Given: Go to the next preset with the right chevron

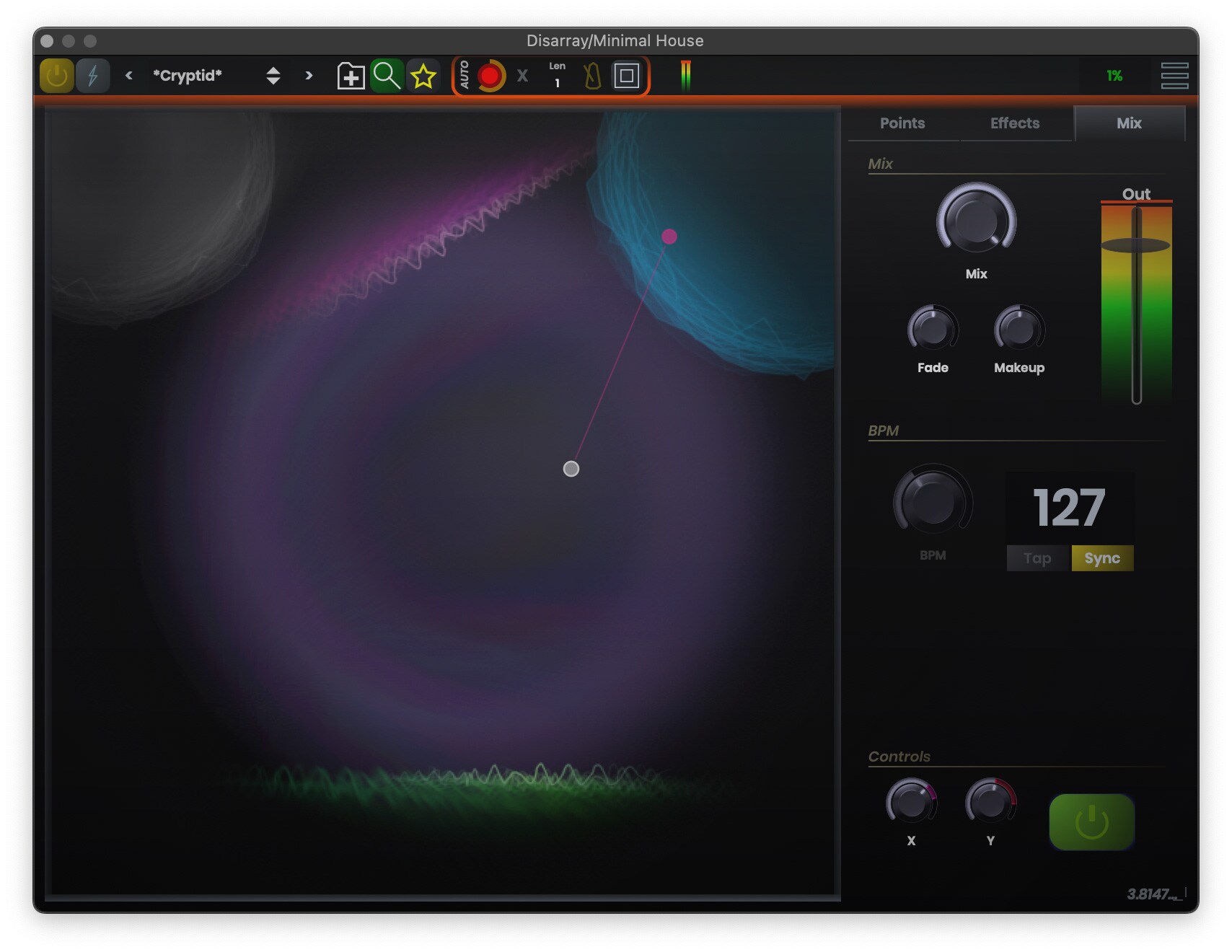Looking at the screenshot, I should click(x=308, y=75).
